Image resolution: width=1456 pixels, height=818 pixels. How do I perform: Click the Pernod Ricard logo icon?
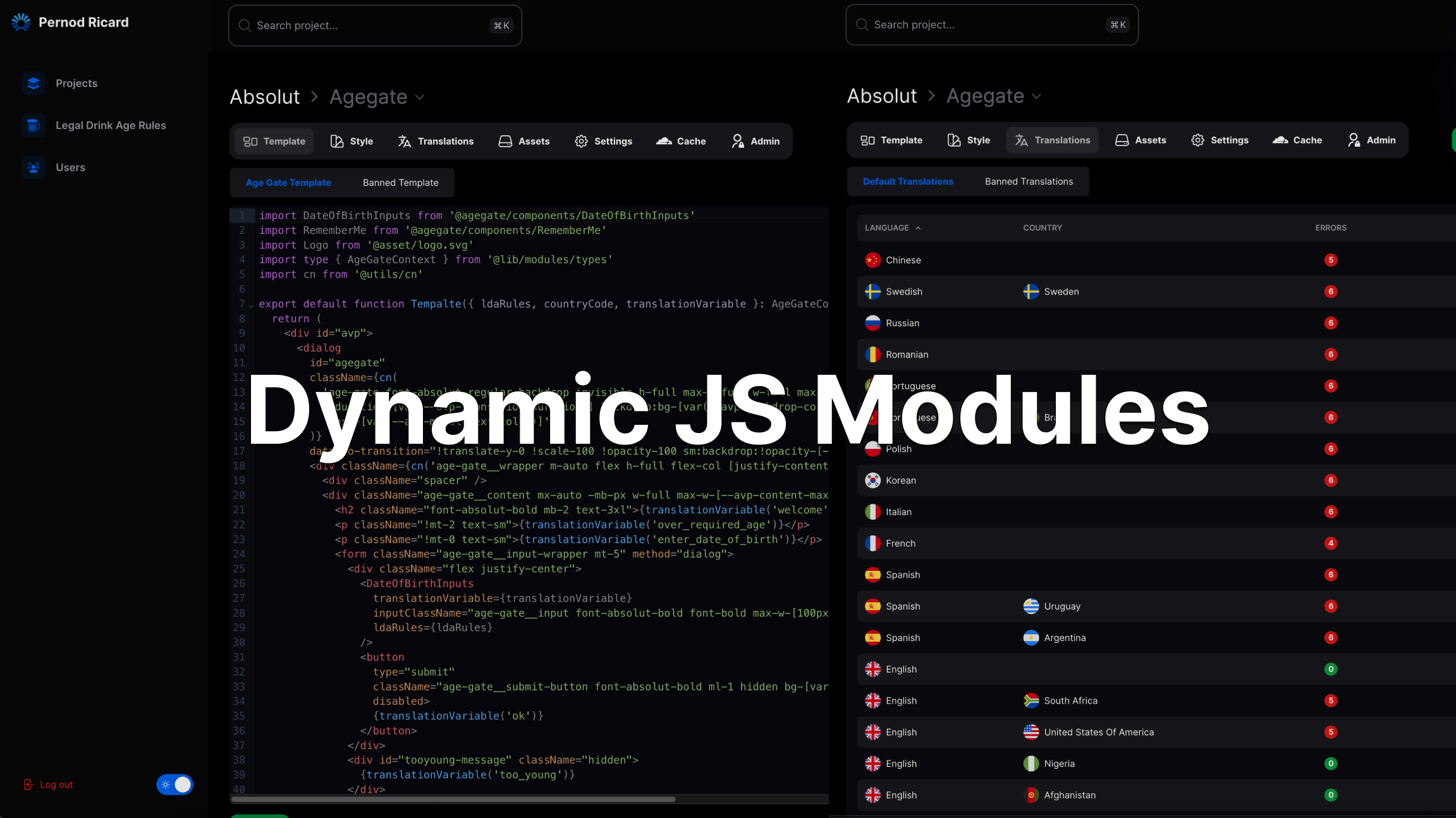(x=21, y=22)
